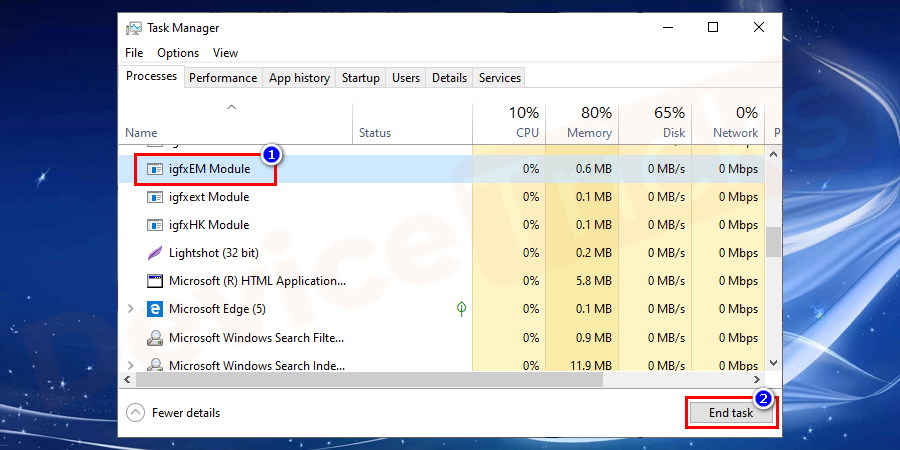Click the horizontal scrollbar left arrow
Viewport: 900px width, 450px height.
(x=127, y=379)
